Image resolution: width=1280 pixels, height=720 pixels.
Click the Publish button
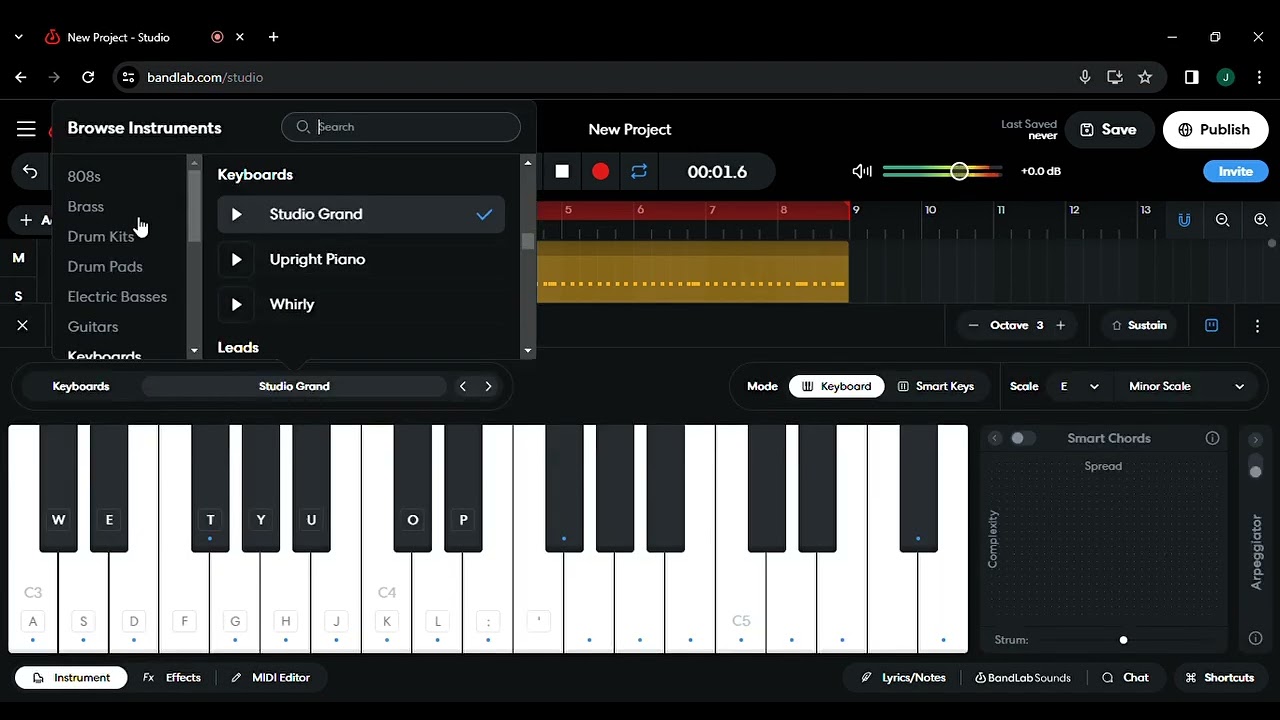[x=1215, y=130]
